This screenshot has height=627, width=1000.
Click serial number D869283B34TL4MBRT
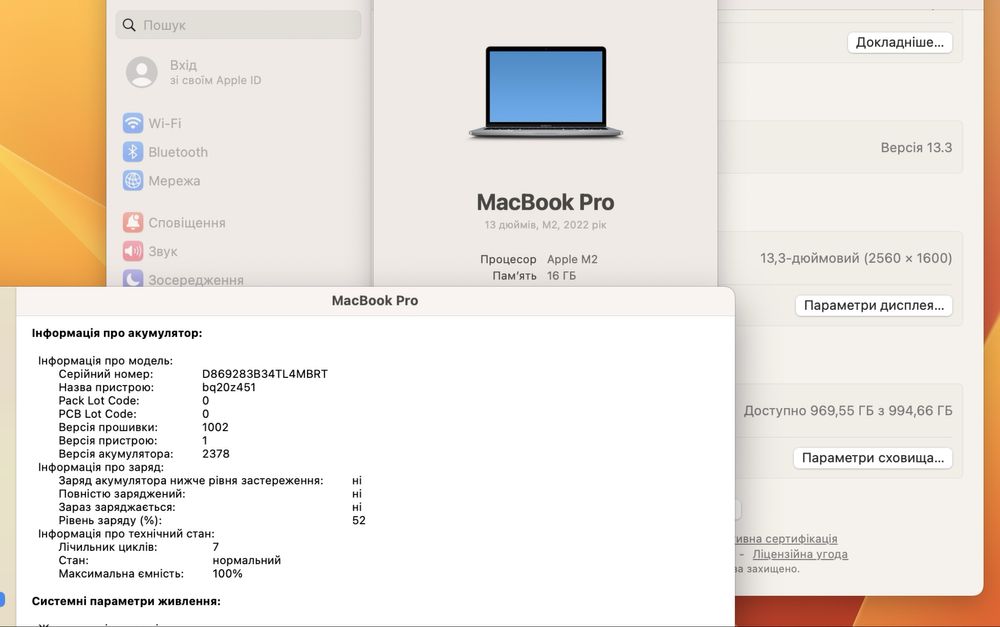tap(265, 374)
